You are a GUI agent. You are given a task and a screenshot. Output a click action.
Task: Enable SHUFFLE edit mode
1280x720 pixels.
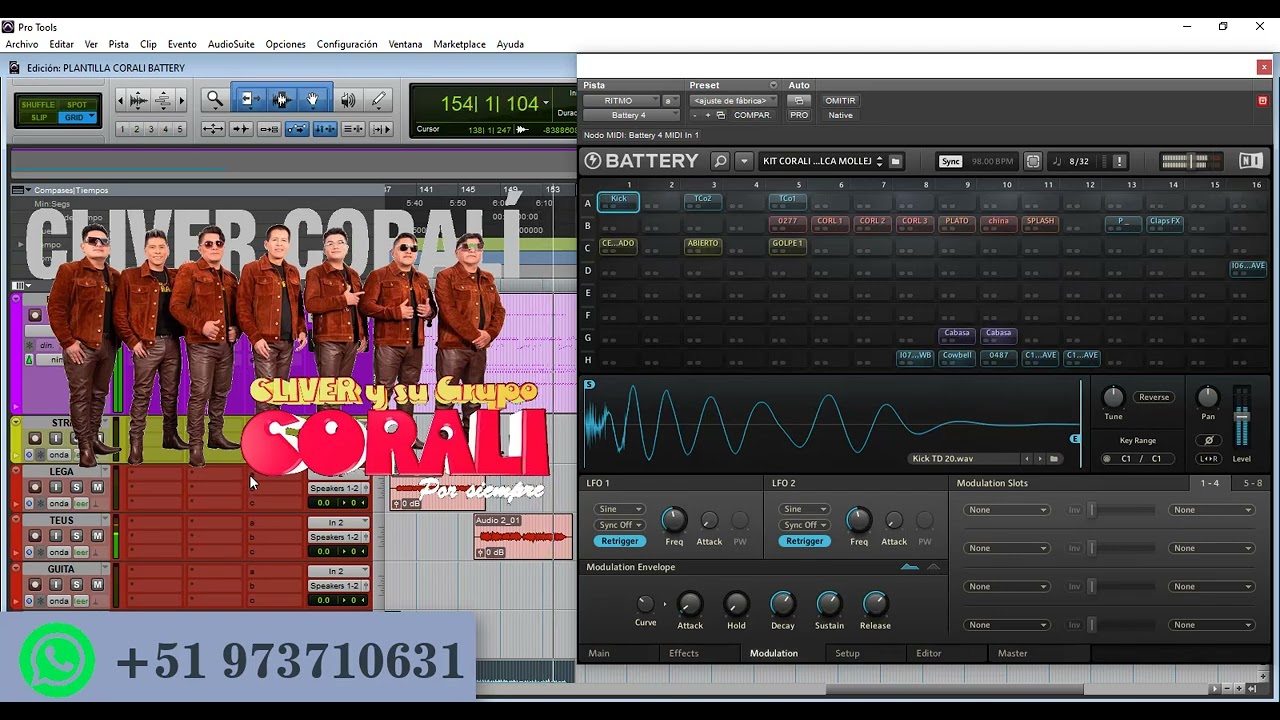point(38,105)
